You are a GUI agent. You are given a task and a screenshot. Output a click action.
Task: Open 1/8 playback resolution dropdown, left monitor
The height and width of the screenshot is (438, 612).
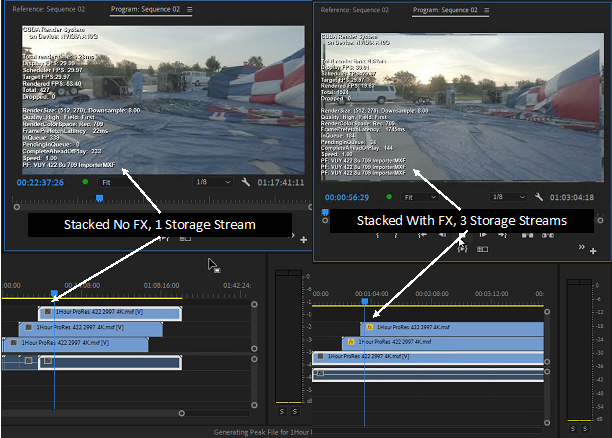click(x=213, y=182)
